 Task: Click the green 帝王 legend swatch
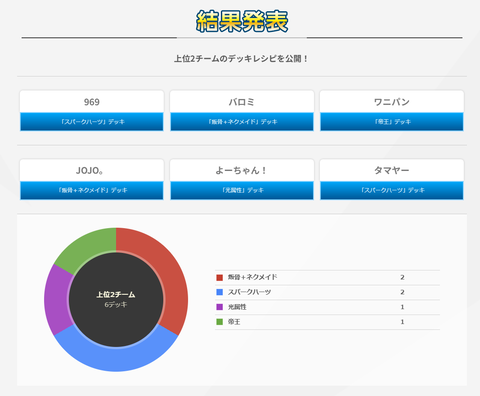pyautogui.click(x=219, y=322)
